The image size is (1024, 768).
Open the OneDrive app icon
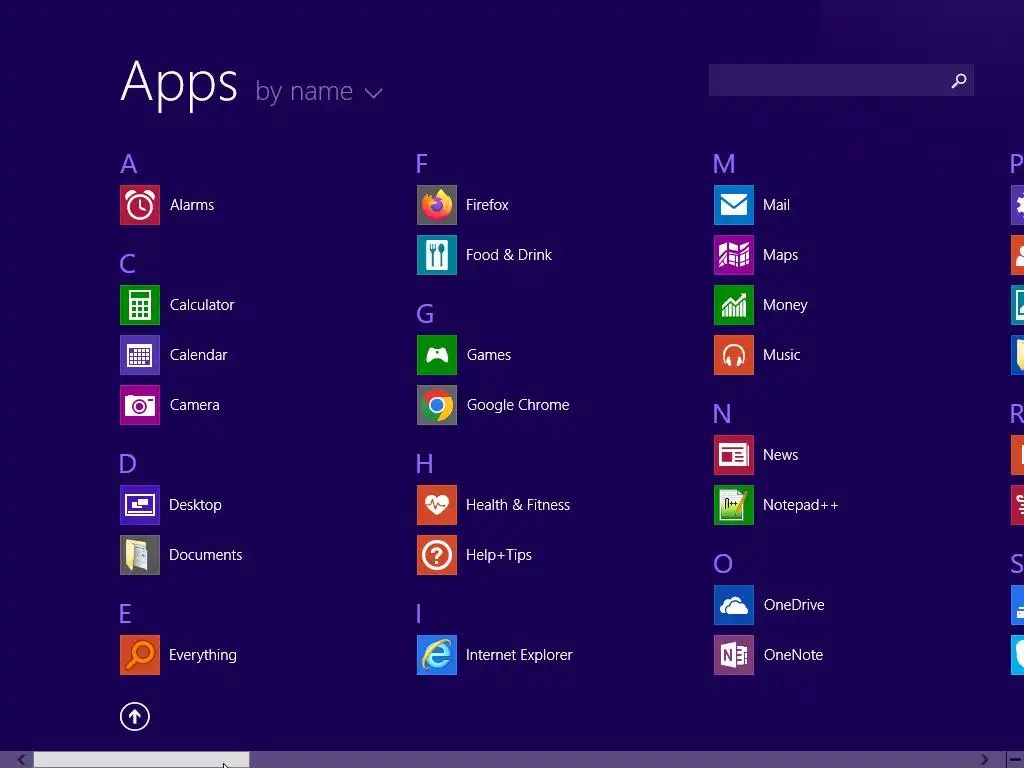(734, 605)
